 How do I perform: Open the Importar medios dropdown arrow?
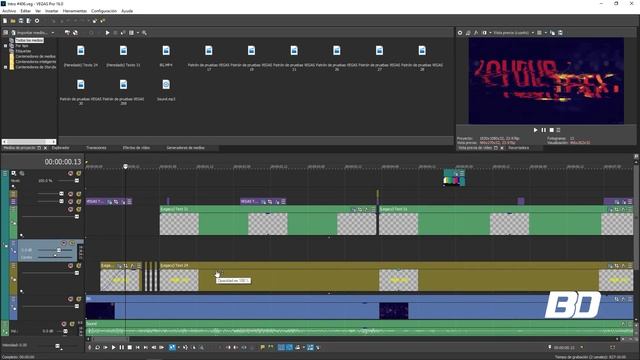click(53, 33)
